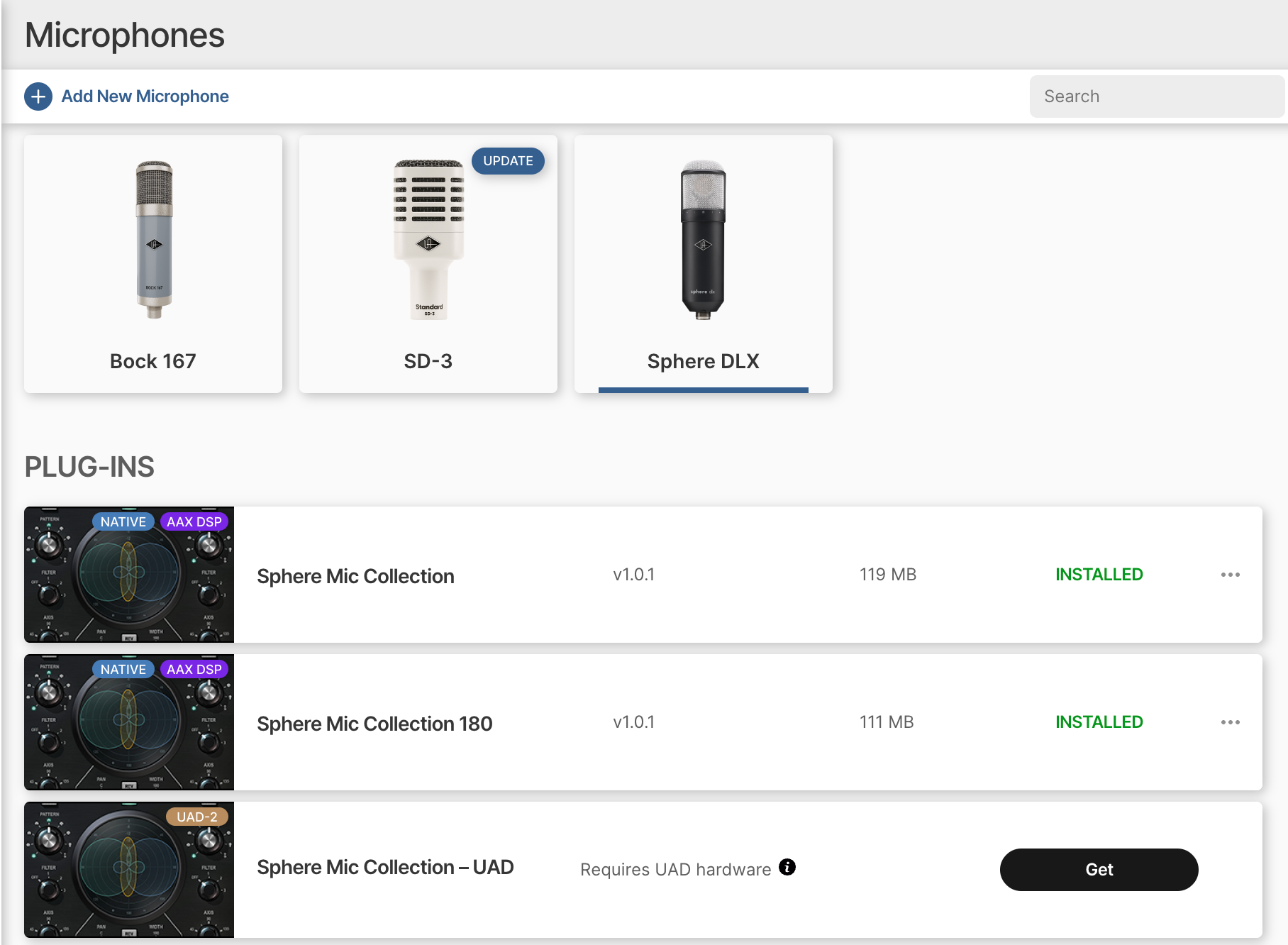Select the Bock 167 microphone image
The height and width of the screenshot is (945, 1288).
tap(154, 240)
